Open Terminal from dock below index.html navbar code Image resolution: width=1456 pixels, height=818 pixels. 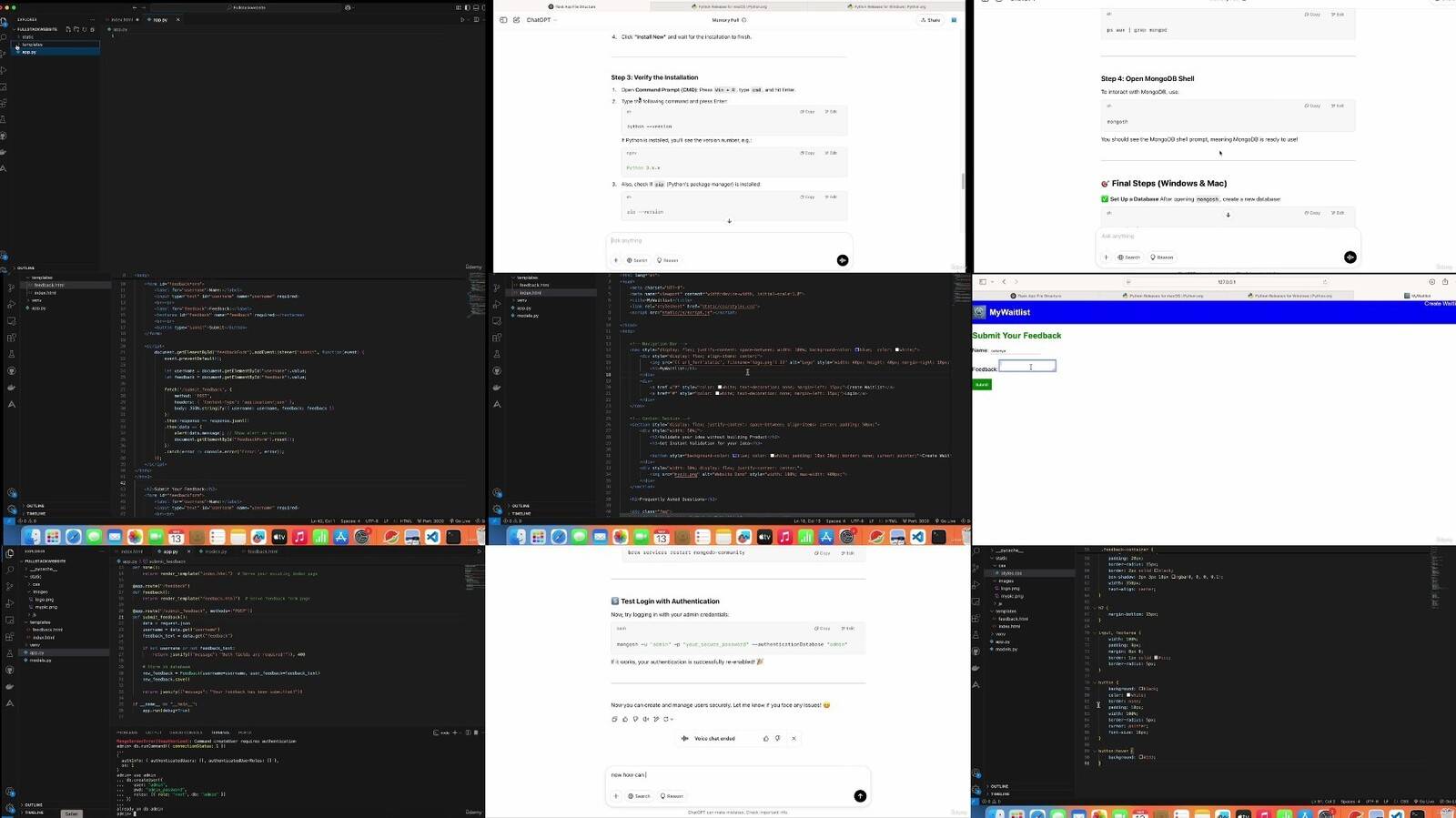938,538
